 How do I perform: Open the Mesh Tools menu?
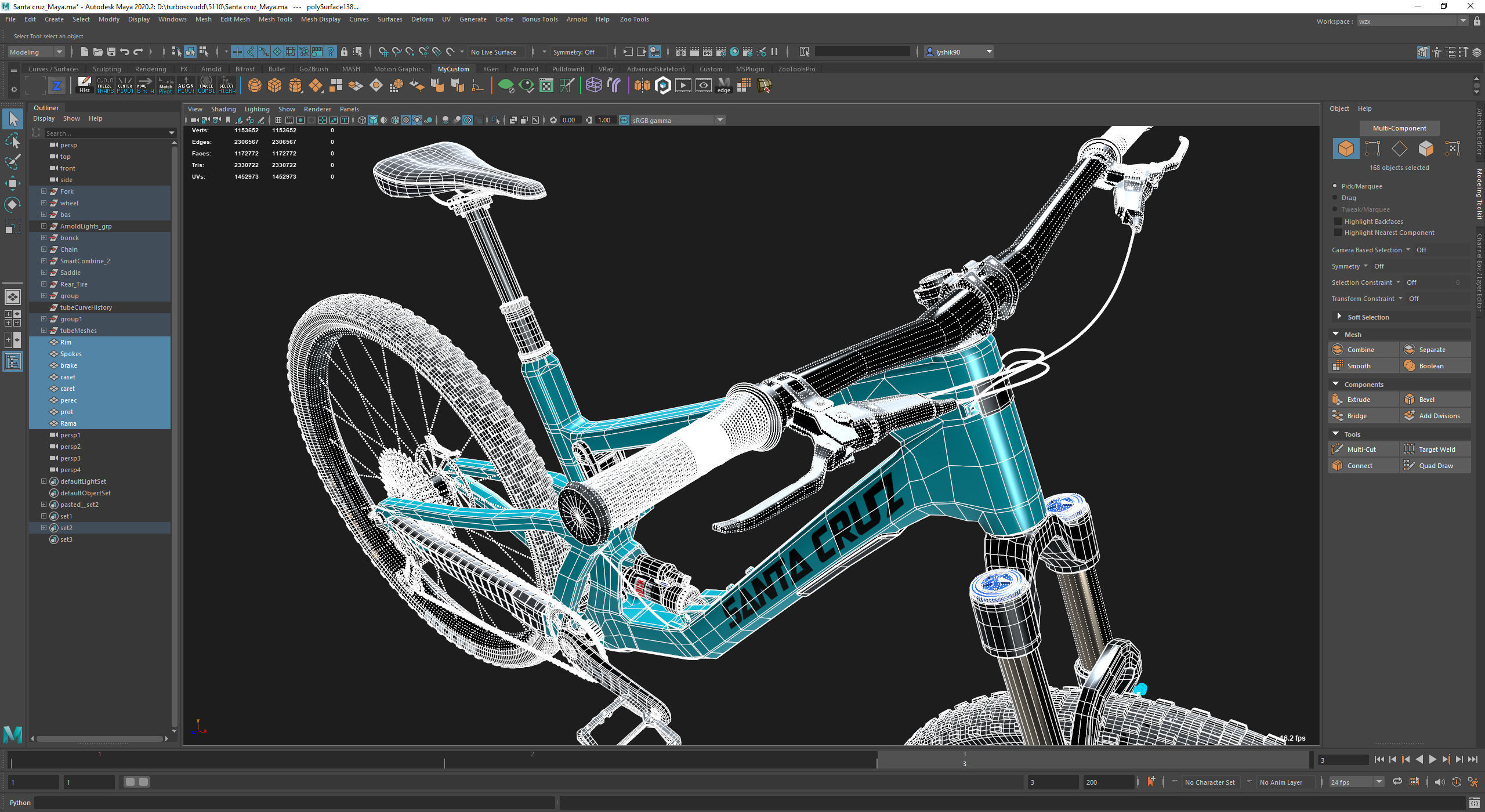[x=275, y=19]
